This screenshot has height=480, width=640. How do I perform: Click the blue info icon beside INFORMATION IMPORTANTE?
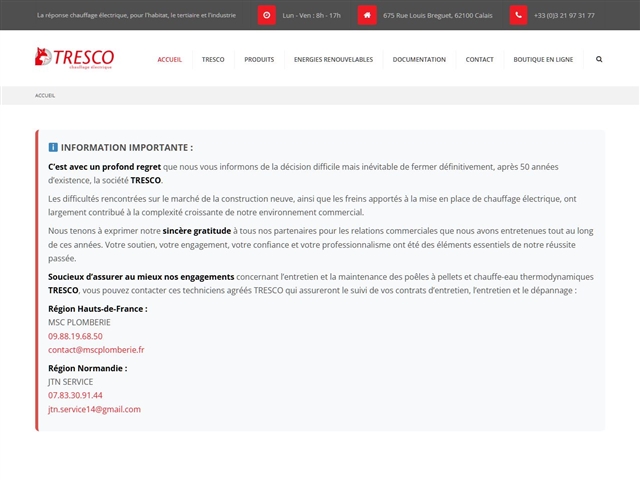tap(53, 147)
